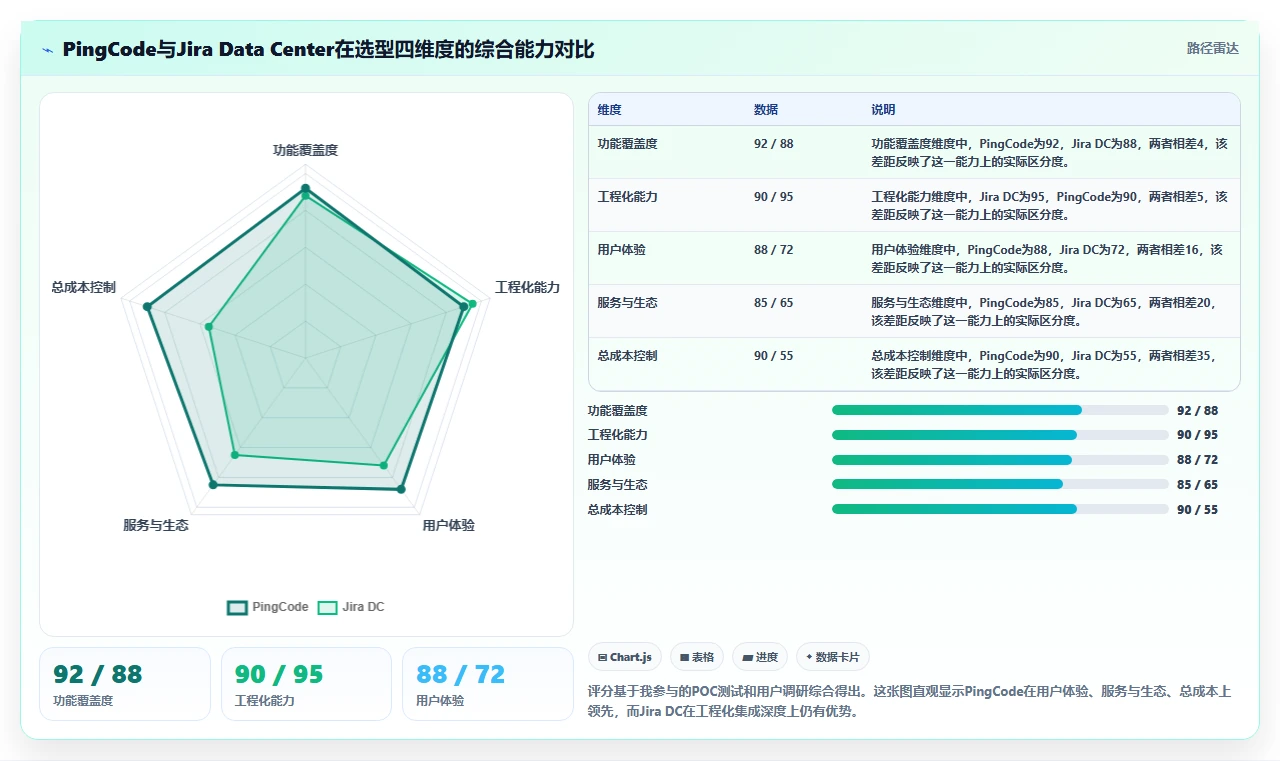1280x761 pixels.
Task: Click the 85 / 65 value beside progress bar
Action: (x=1198, y=485)
